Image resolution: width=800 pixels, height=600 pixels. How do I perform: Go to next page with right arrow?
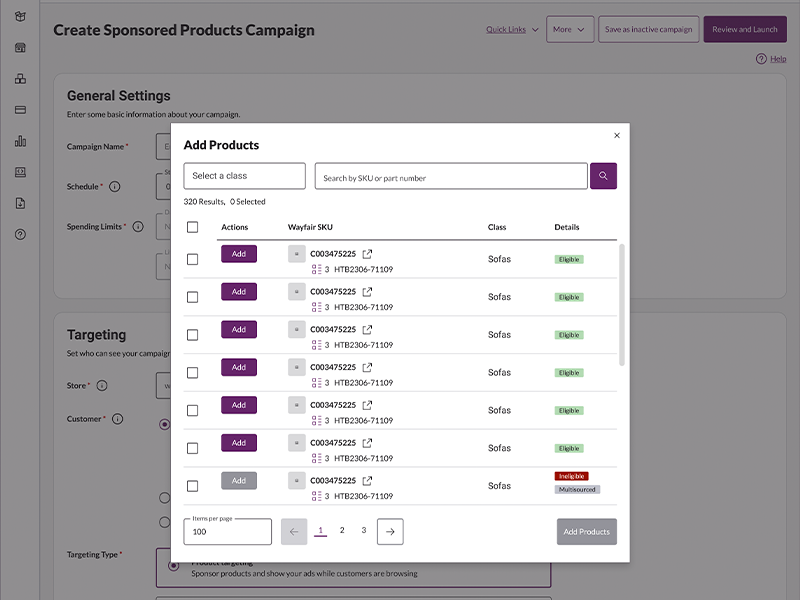(390, 532)
